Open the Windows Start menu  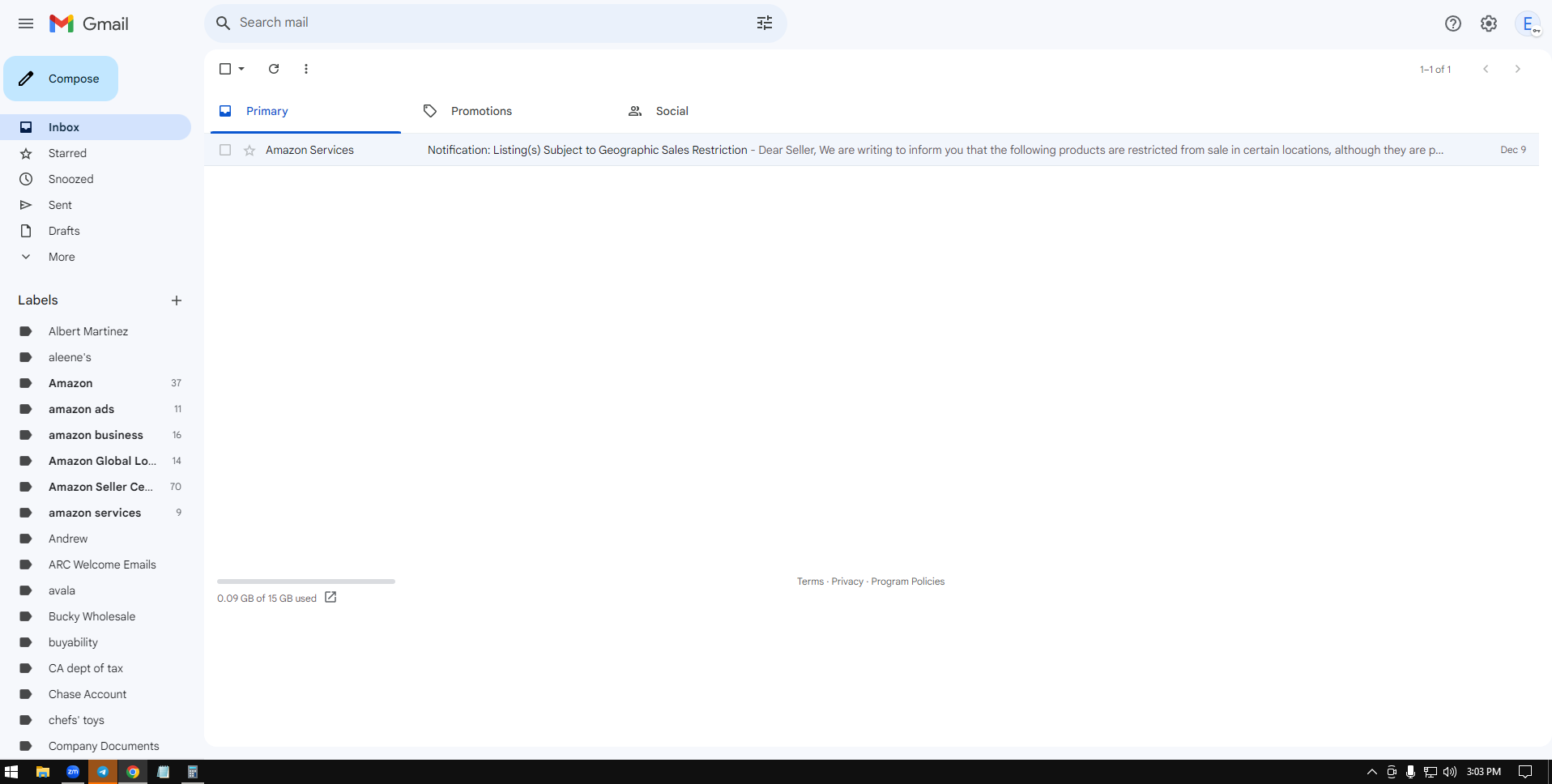[11, 772]
